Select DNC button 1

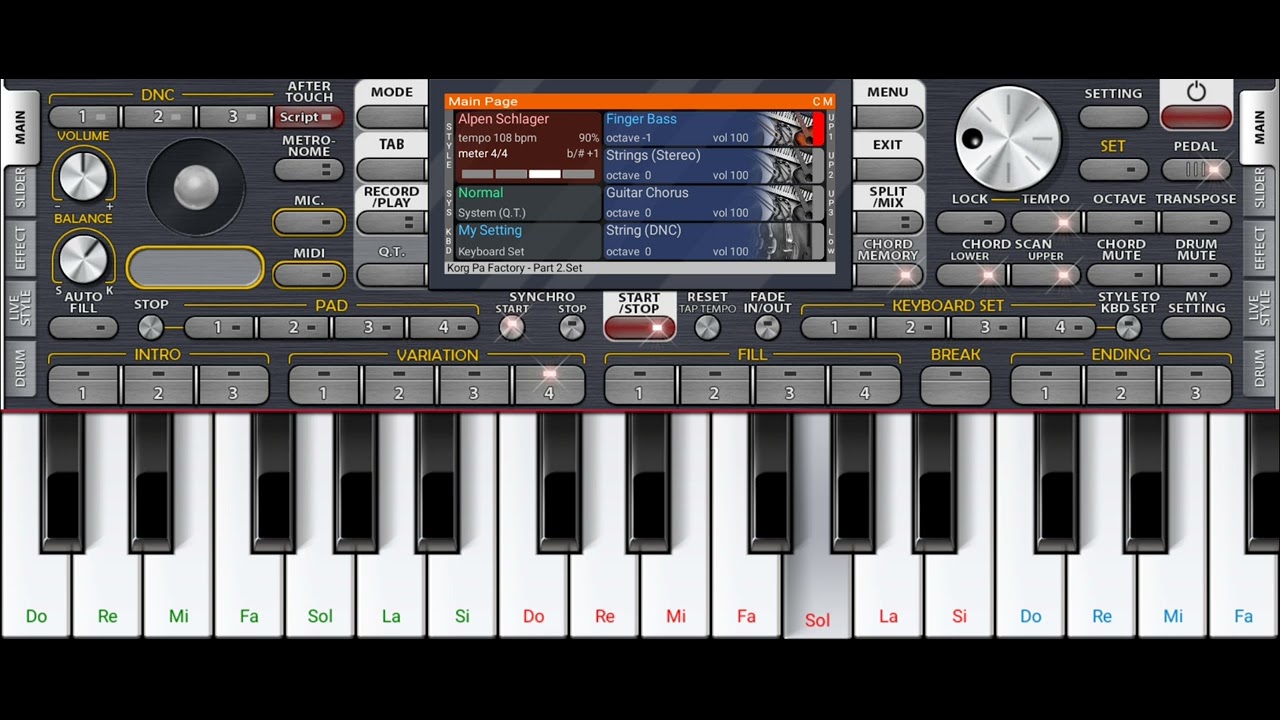point(84,117)
